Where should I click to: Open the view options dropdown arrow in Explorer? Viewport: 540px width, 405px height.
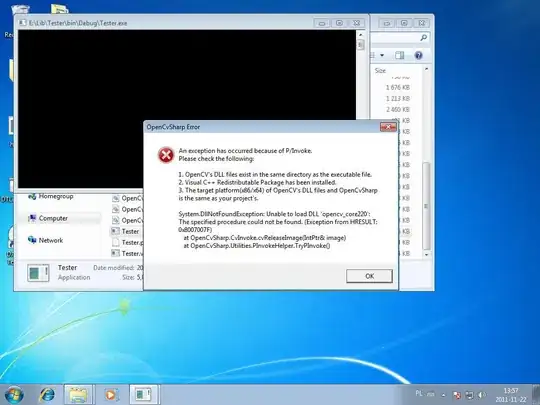click(x=382, y=55)
